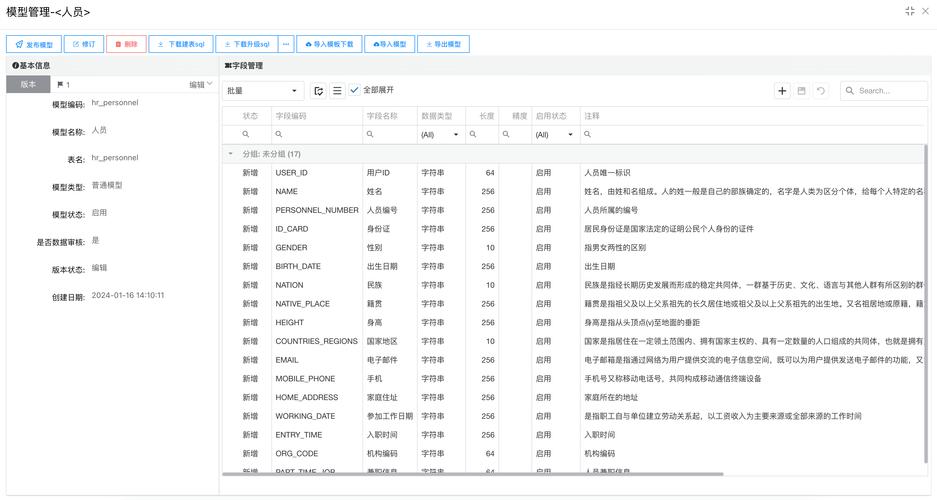The image size is (937, 500).
Task: Add a new field with the plus icon
Action: click(782, 91)
